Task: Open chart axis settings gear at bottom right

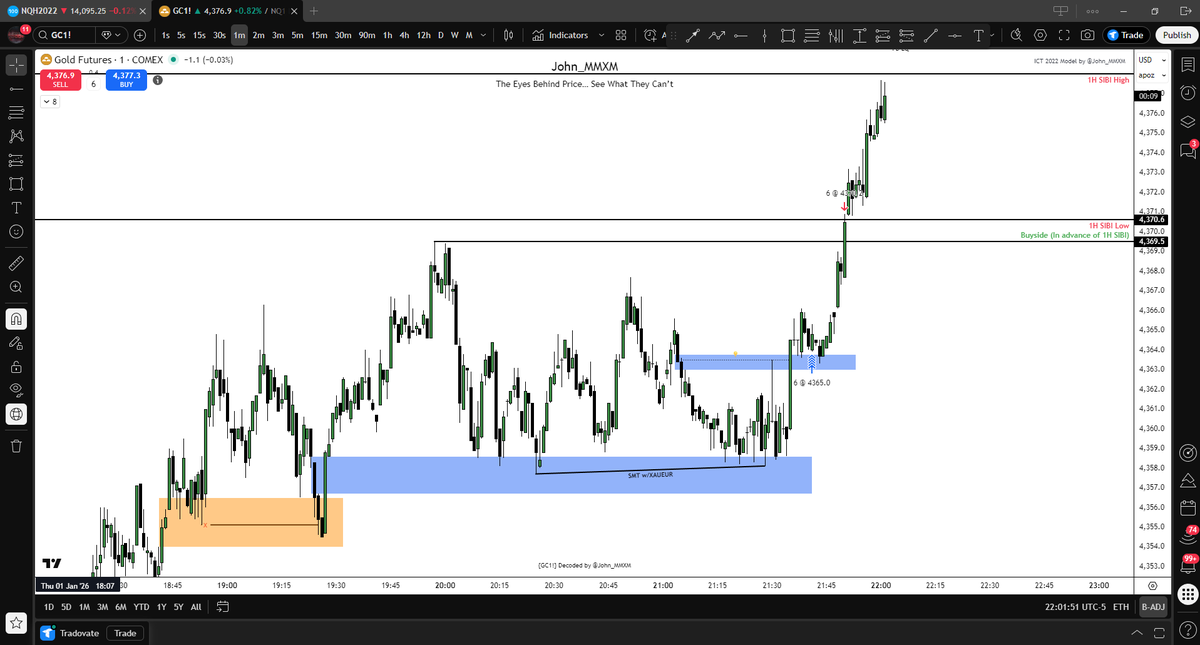Action: [x=1153, y=585]
